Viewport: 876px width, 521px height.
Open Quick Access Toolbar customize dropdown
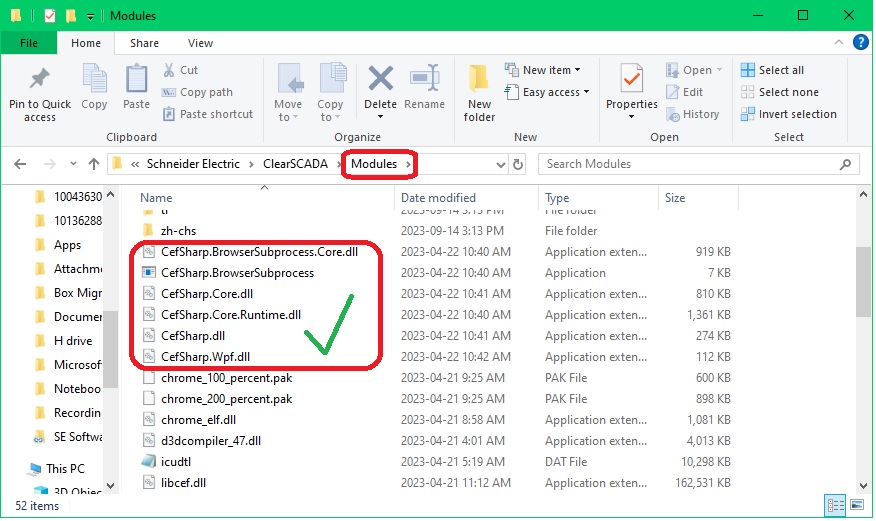coord(90,16)
